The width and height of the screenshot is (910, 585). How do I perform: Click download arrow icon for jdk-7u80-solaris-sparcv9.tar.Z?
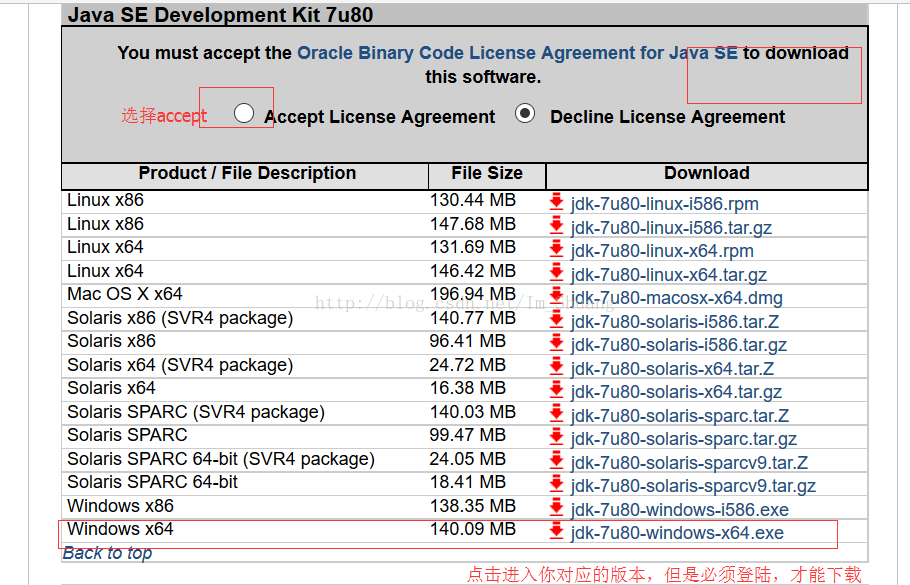click(x=556, y=460)
